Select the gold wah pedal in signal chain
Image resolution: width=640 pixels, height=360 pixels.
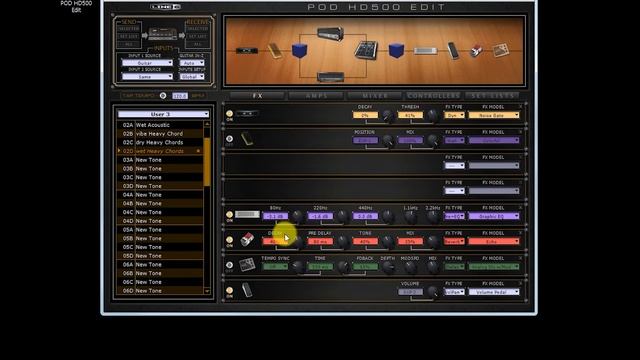coord(275,51)
